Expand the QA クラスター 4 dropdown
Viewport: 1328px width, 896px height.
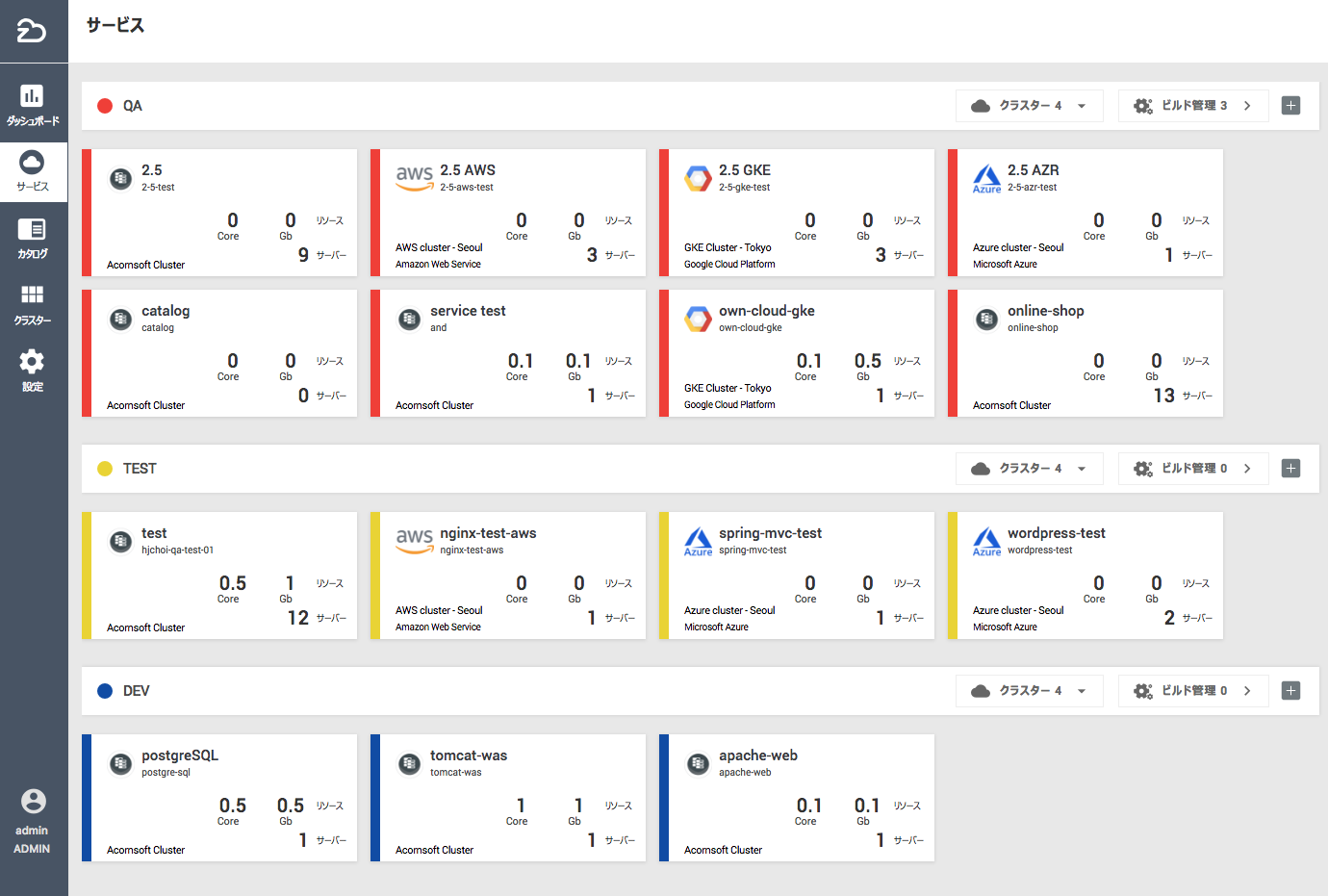click(x=1029, y=106)
